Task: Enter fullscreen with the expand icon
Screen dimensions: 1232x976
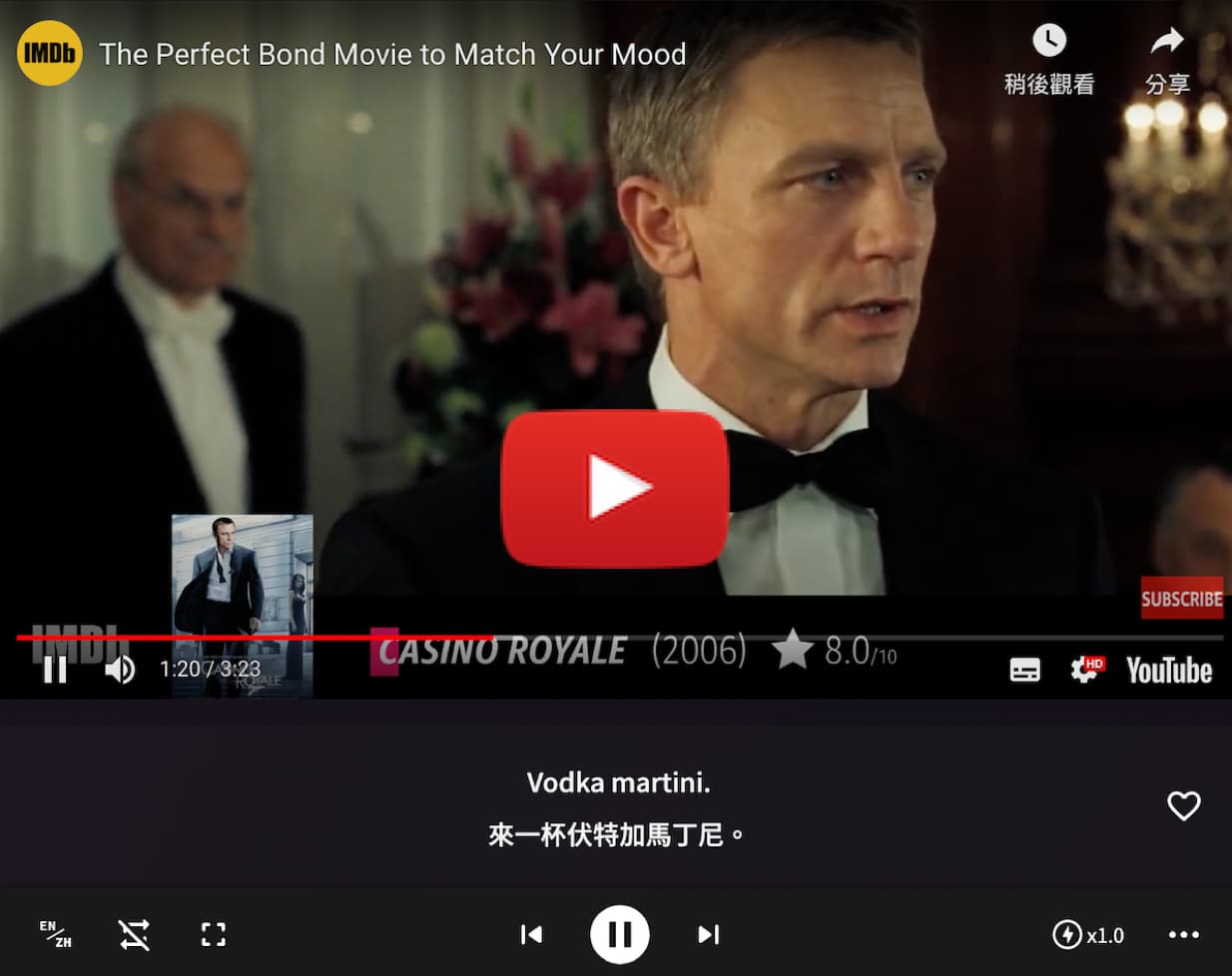Action: pos(214,934)
